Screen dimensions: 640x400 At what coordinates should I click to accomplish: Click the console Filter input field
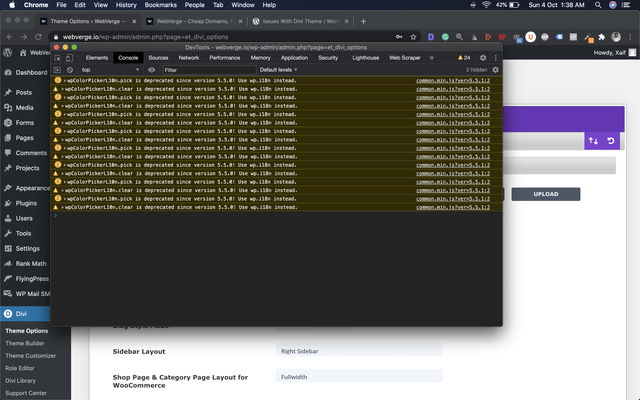pos(209,70)
